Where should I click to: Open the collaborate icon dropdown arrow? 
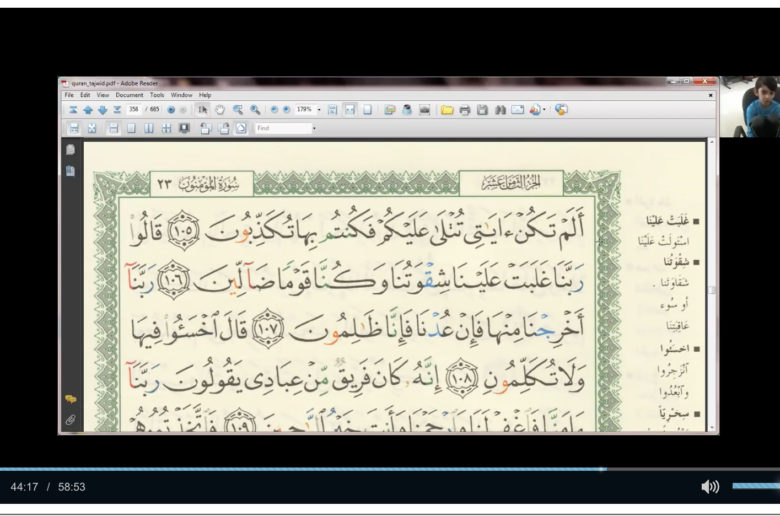pyautogui.click(x=544, y=110)
